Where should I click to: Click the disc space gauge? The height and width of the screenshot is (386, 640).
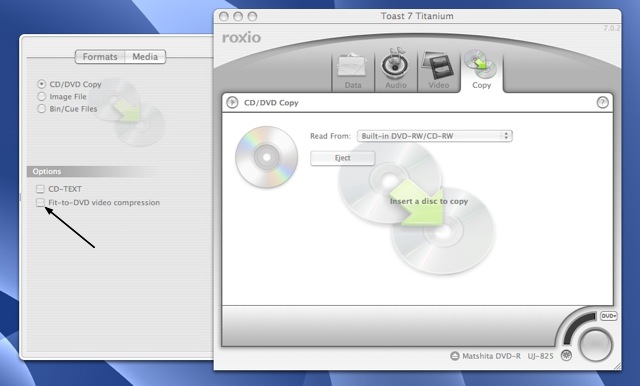click(x=577, y=328)
